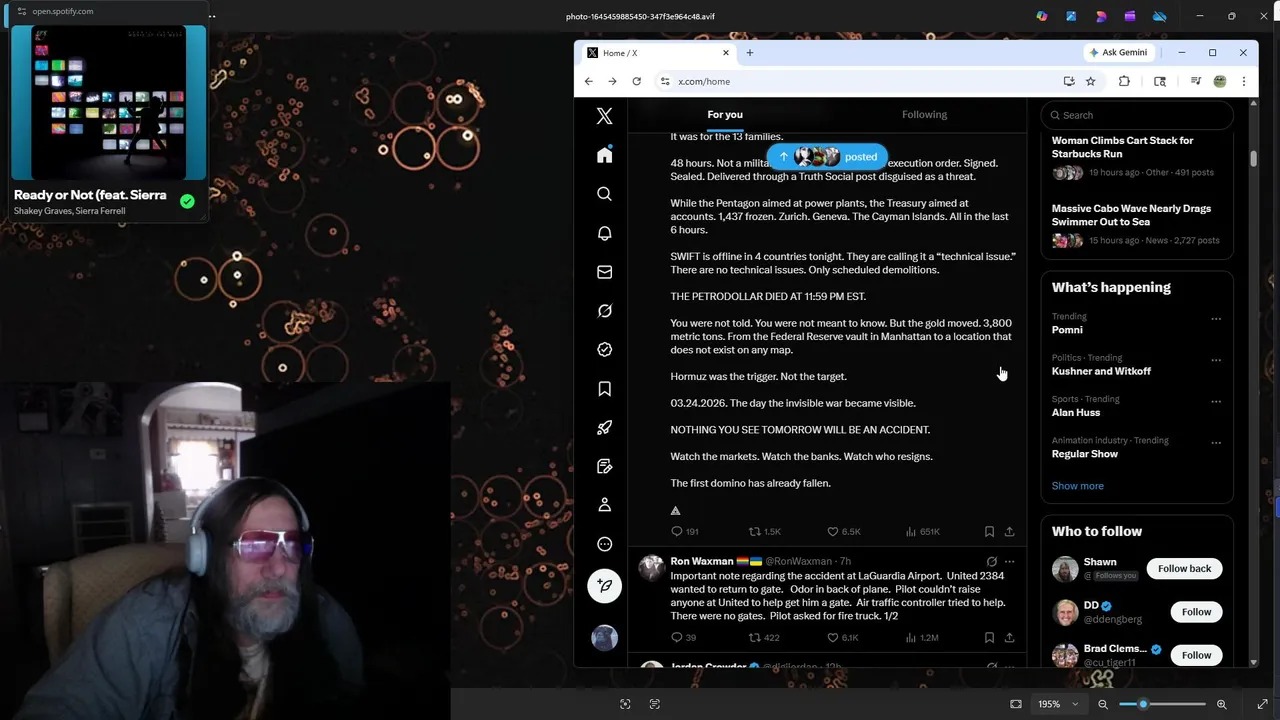Reply to the post with 191 replies

point(677,532)
